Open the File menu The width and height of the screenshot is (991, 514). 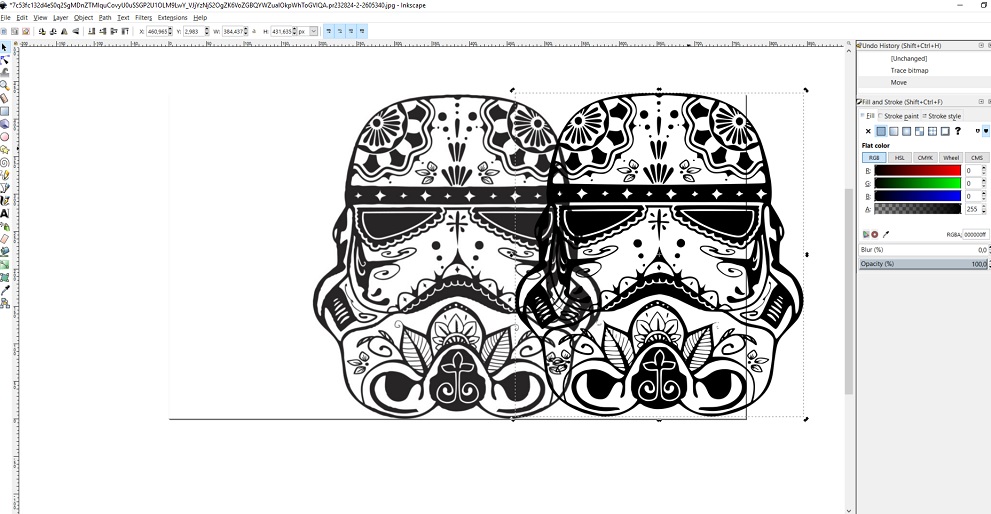point(6,18)
